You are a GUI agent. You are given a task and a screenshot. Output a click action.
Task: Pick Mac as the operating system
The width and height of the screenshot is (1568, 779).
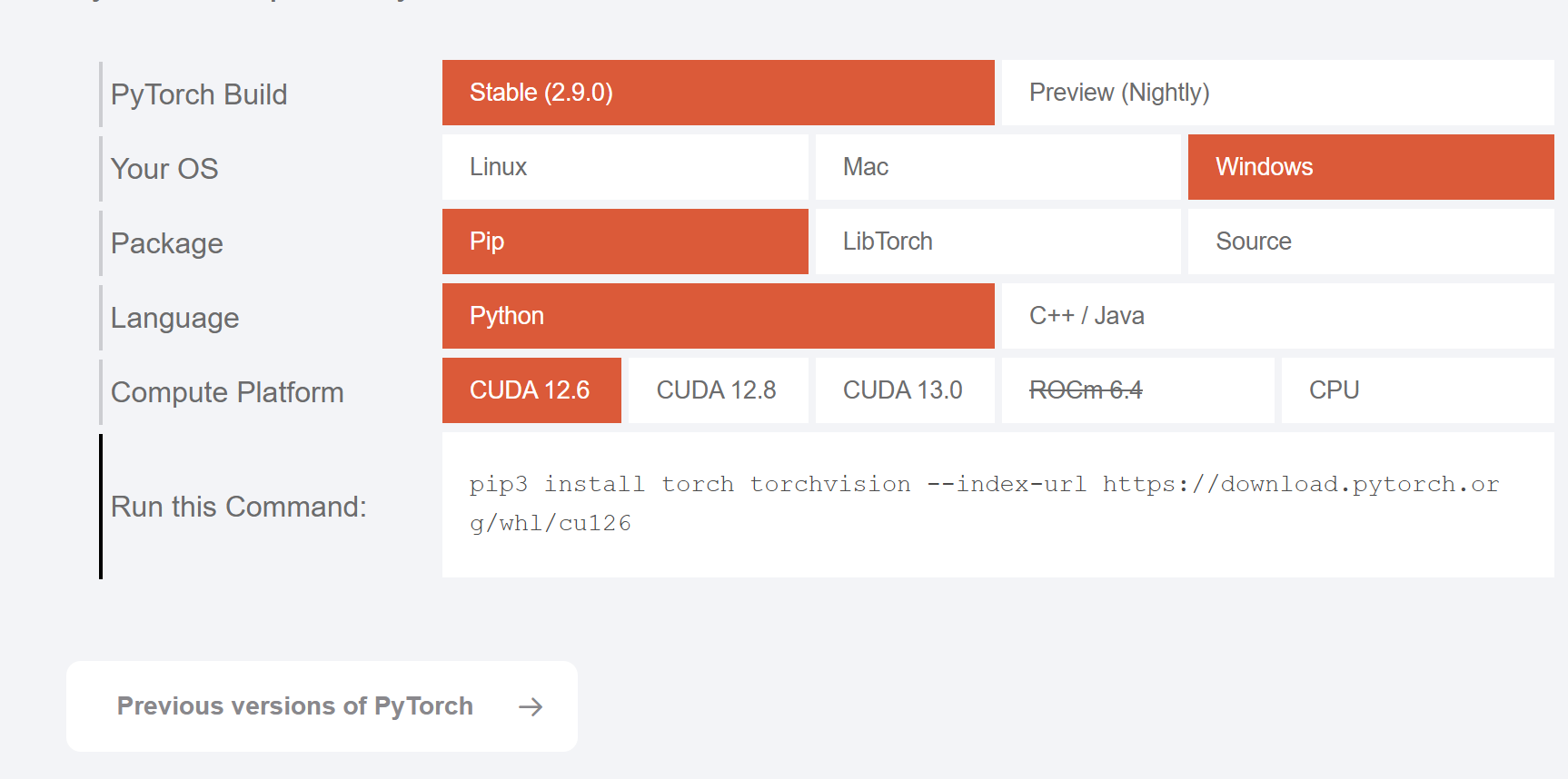click(997, 167)
